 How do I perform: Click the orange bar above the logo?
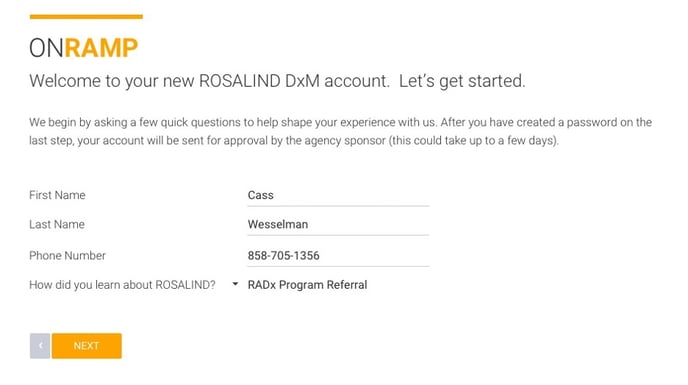coord(86,17)
